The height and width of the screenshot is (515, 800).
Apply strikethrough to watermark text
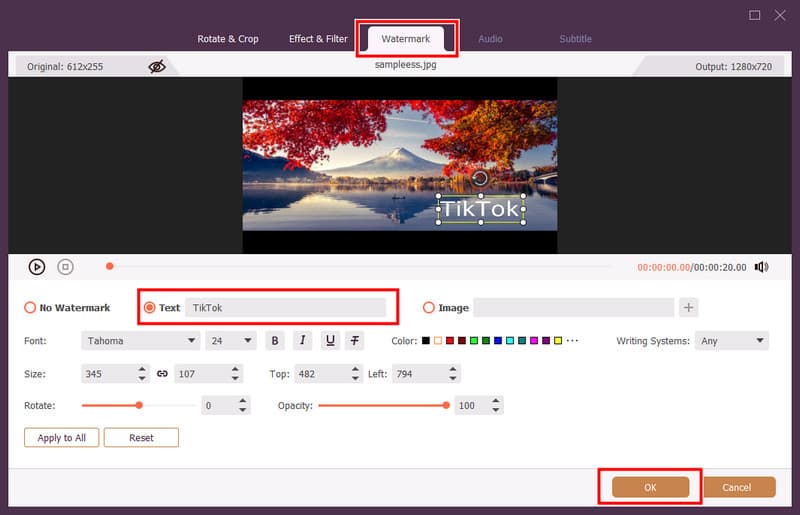[355, 341]
